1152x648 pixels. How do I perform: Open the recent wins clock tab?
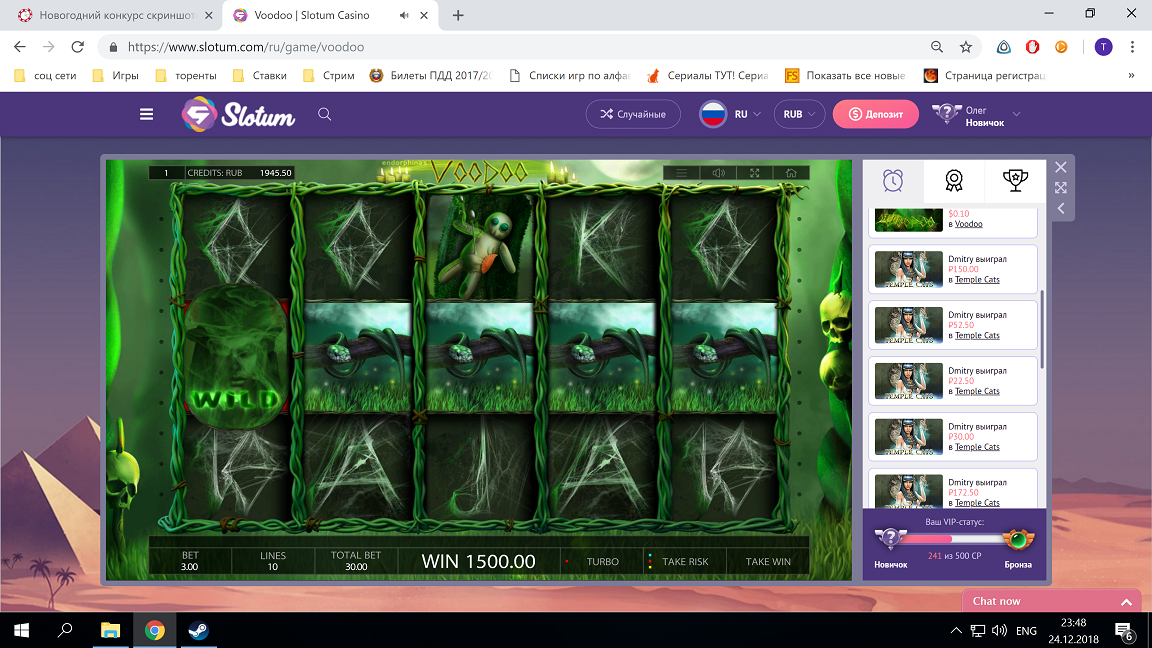tap(893, 181)
